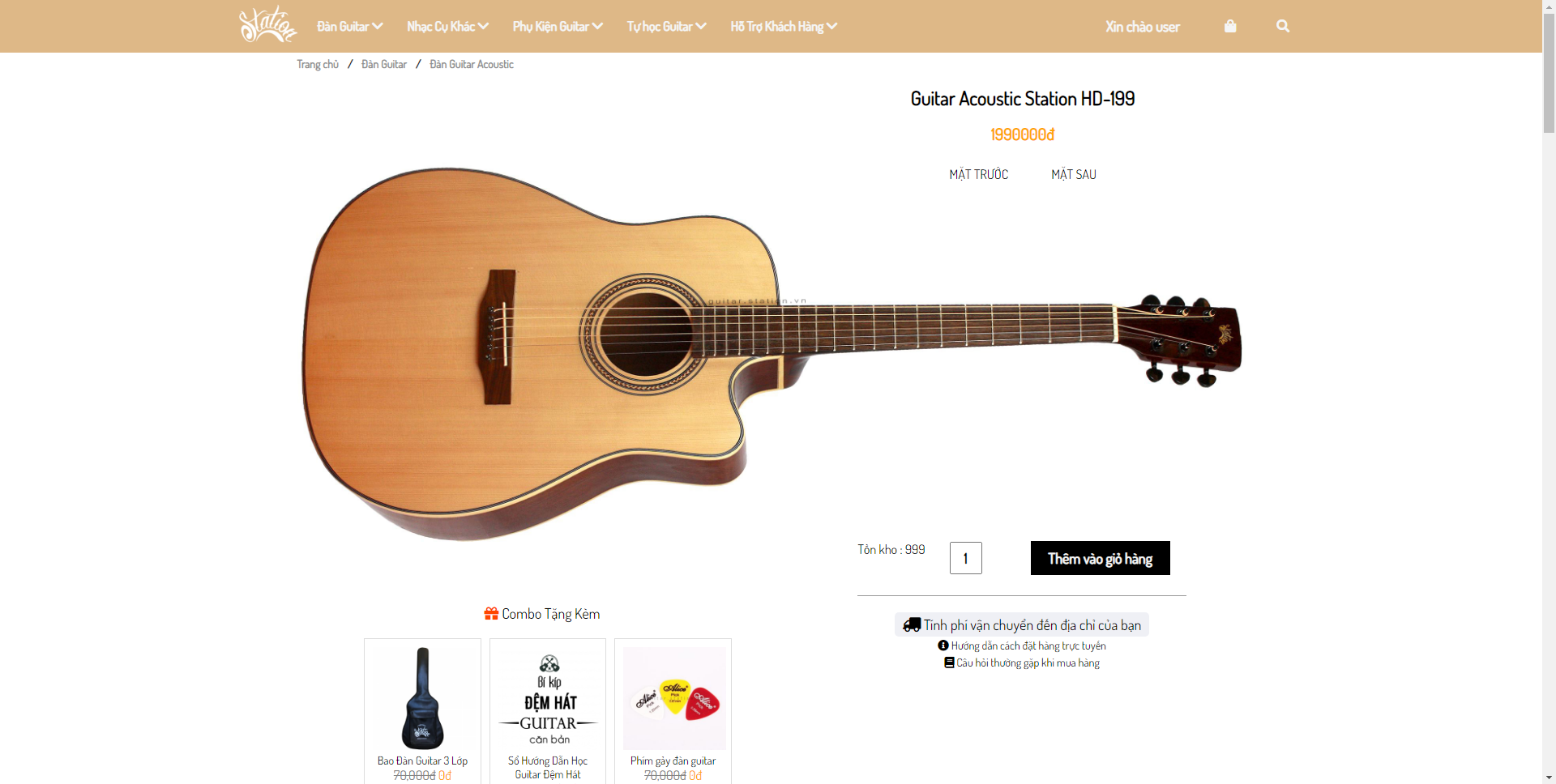1556x784 pixels.
Task: Go to Trang chủ via breadcrumb
Action: click(317, 64)
